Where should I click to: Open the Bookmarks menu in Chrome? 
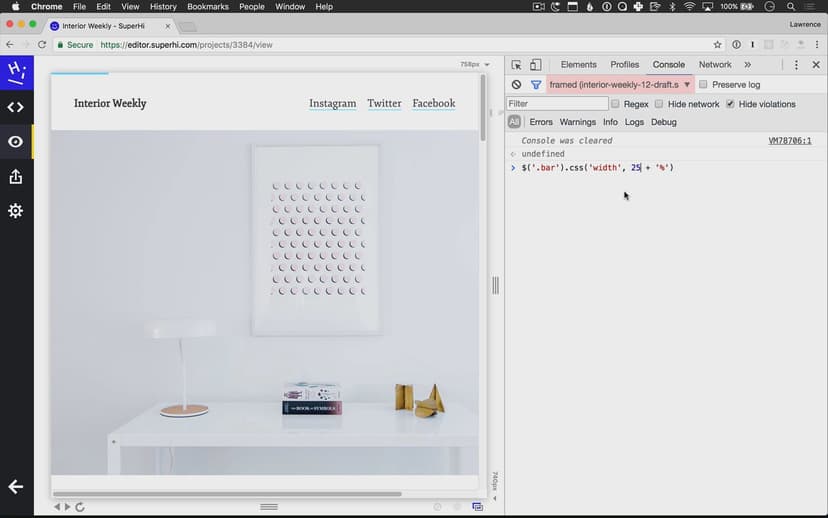click(x=206, y=7)
